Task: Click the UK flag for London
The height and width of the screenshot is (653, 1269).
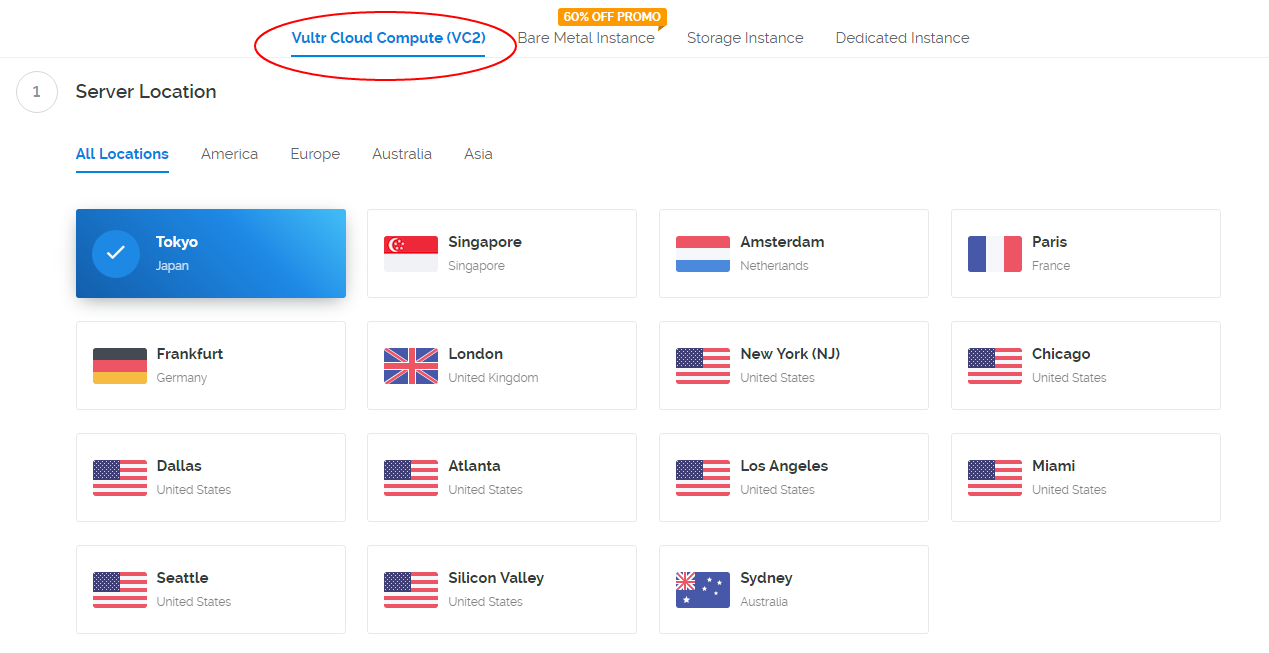Action: [x=411, y=366]
